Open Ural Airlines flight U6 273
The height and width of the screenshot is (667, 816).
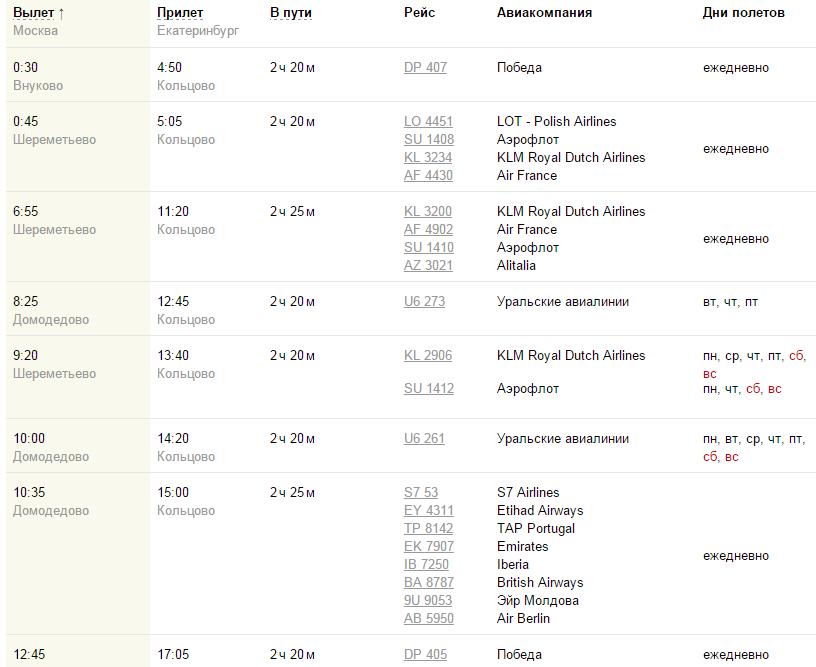(x=424, y=302)
